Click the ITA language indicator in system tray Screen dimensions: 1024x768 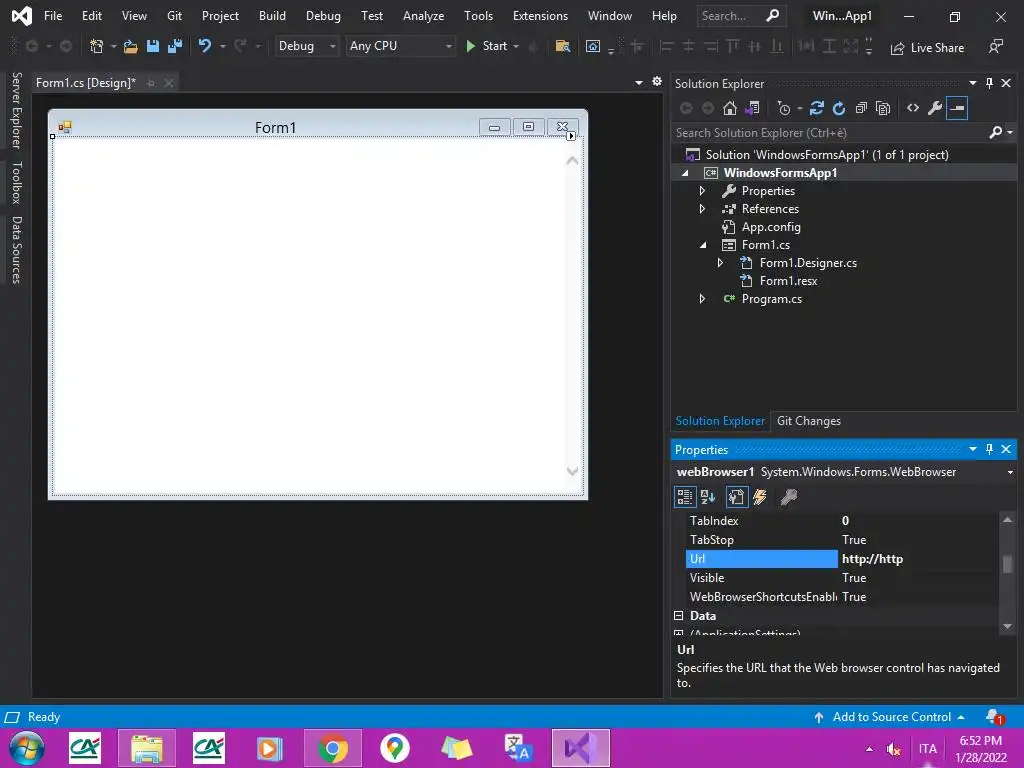pyautogui.click(x=927, y=748)
